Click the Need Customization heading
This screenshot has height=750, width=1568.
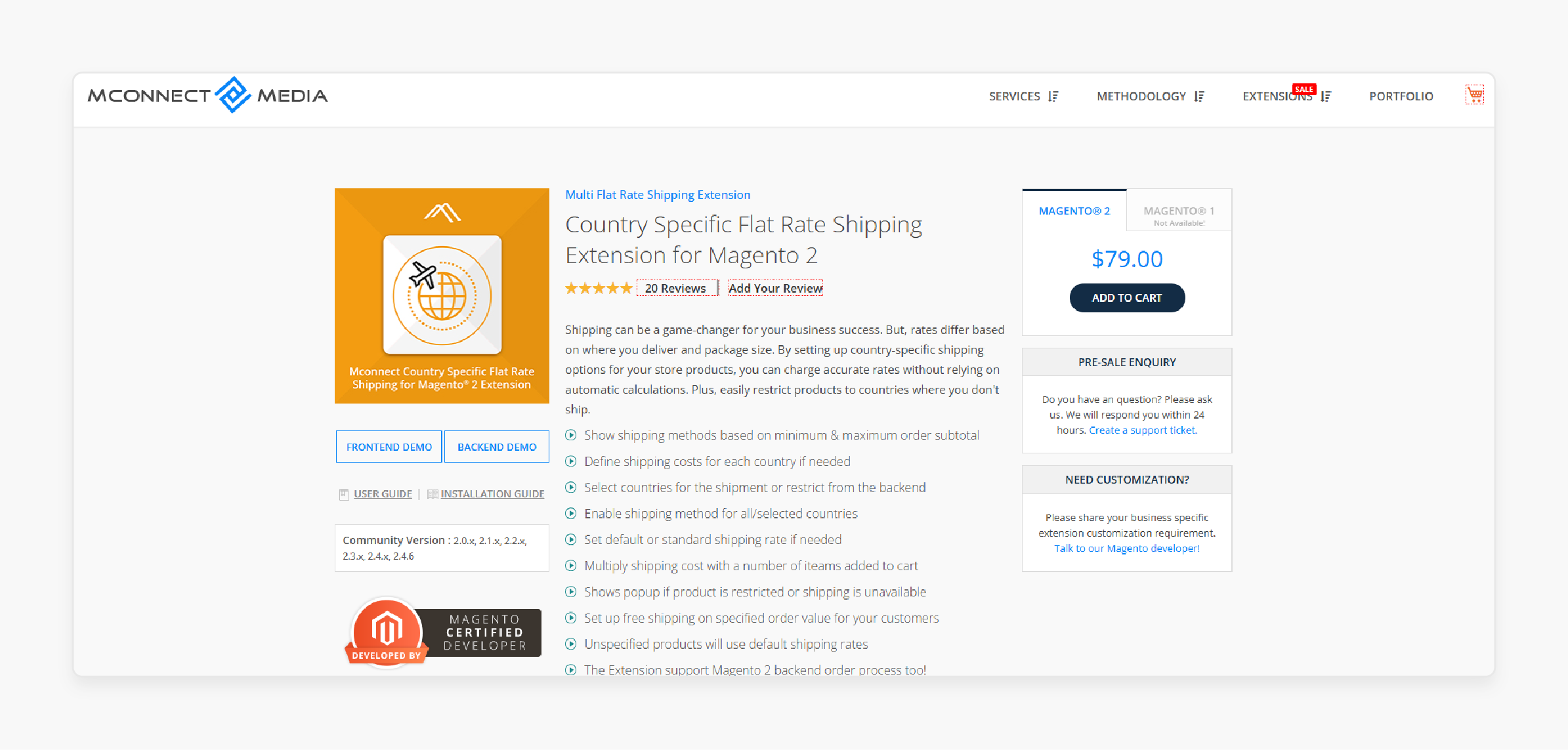[1127, 480]
